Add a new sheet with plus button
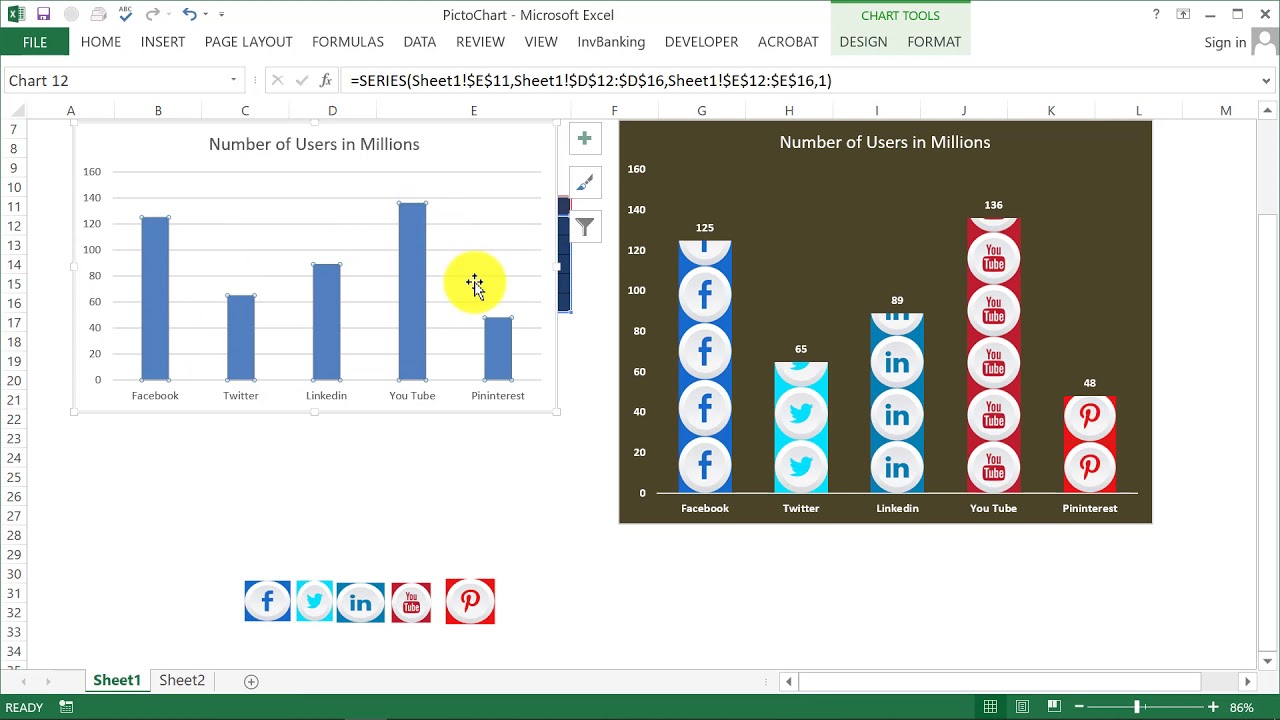 tap(251, 681)
